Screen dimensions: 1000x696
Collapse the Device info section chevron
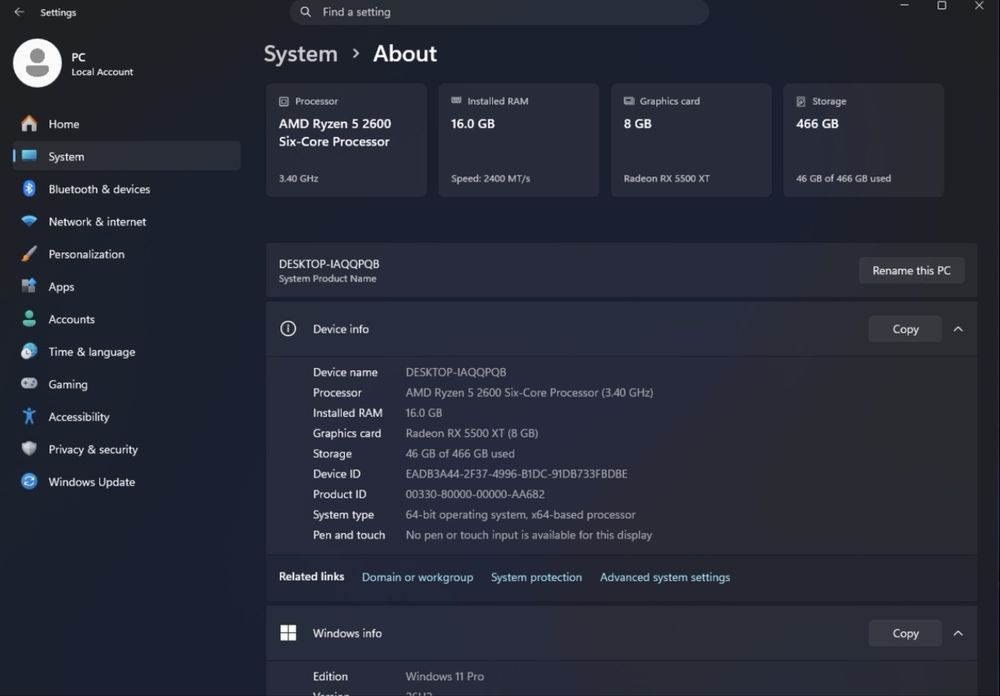point(958,329)
